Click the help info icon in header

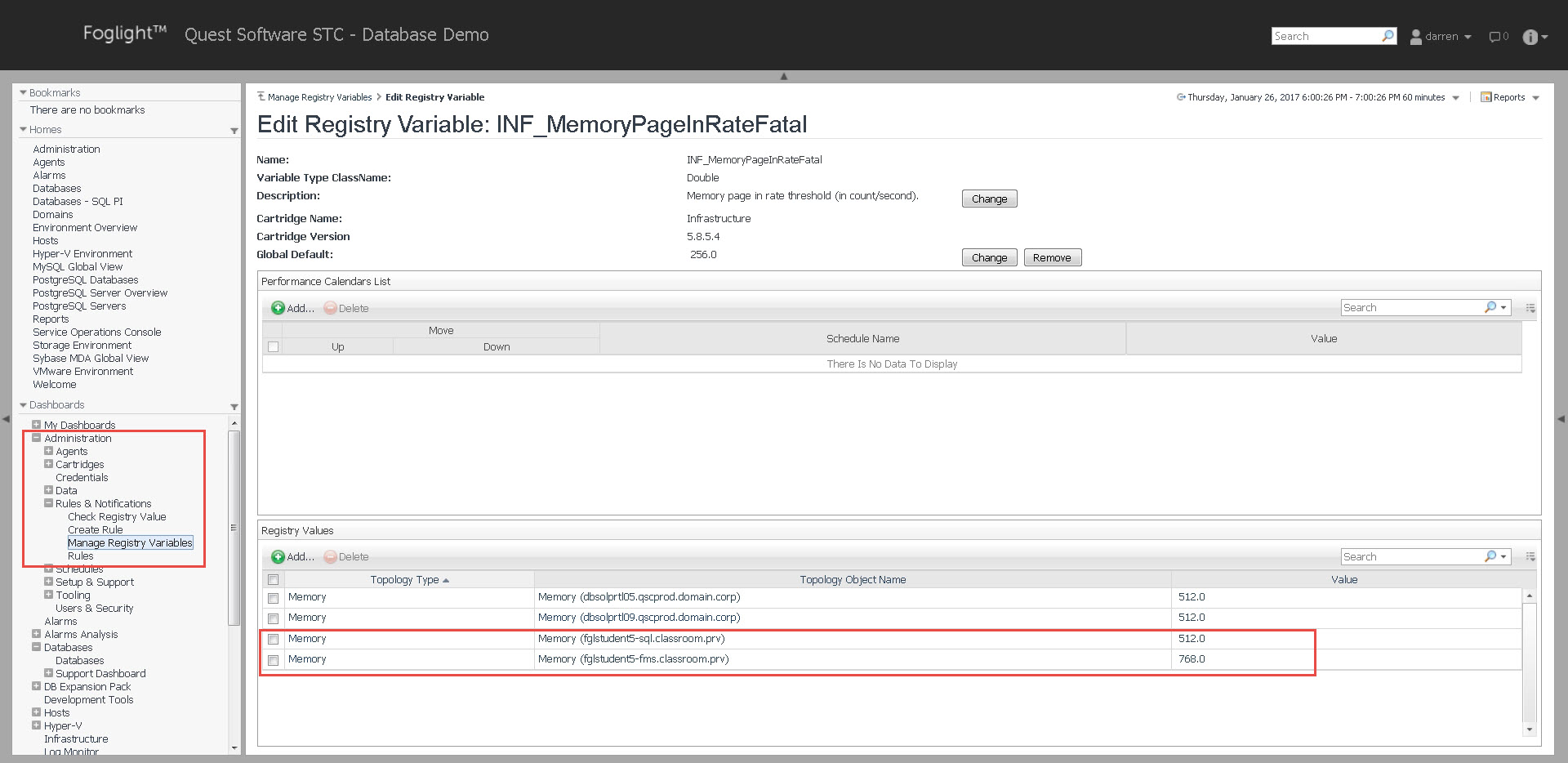[1530, 37]
